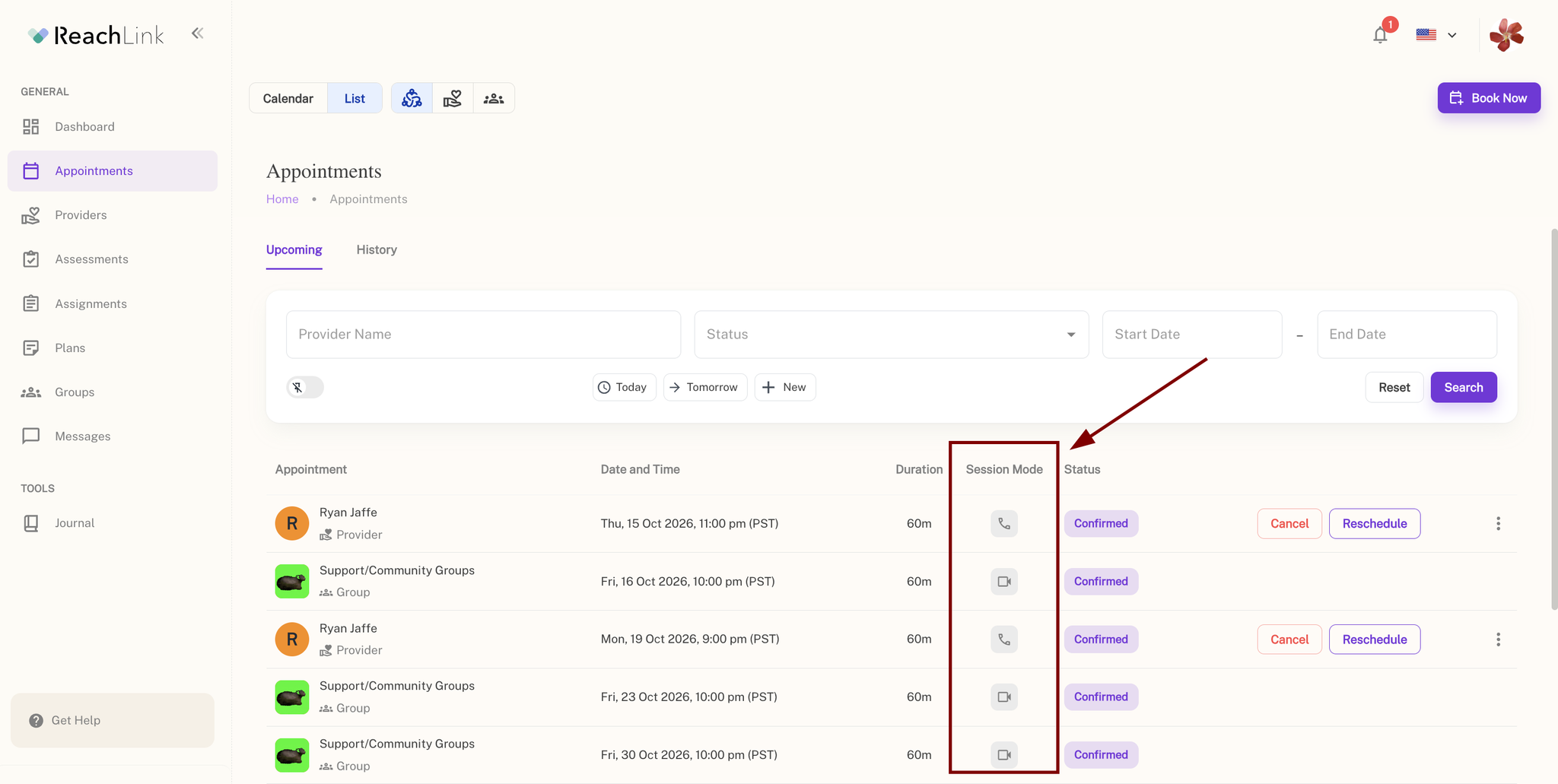Reset the search filters
The height and width of the screenshot is (784, 1558).
[1394, 388]
